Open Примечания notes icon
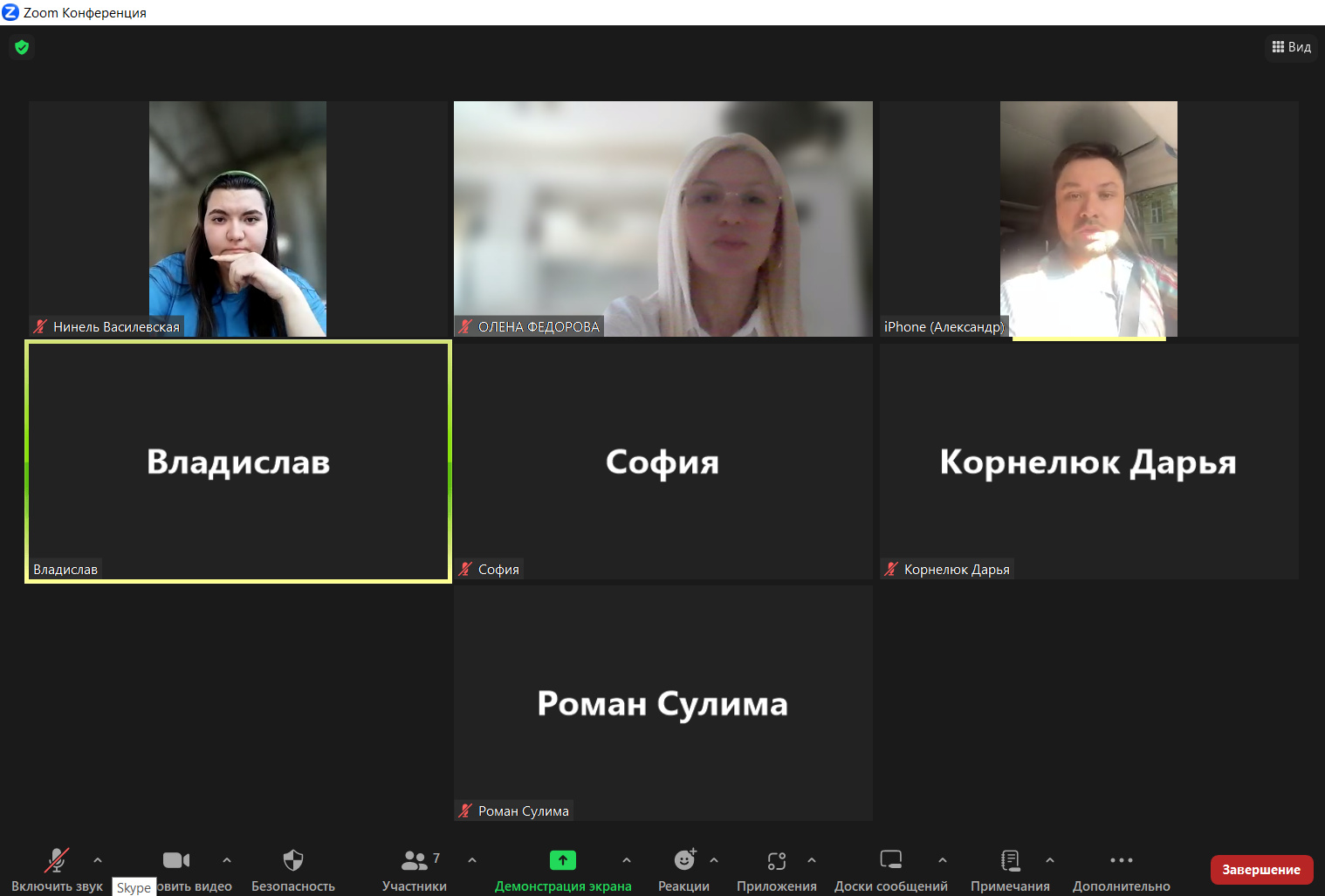Viewport: 1325px width, 896px height. tap(1010, 860)
